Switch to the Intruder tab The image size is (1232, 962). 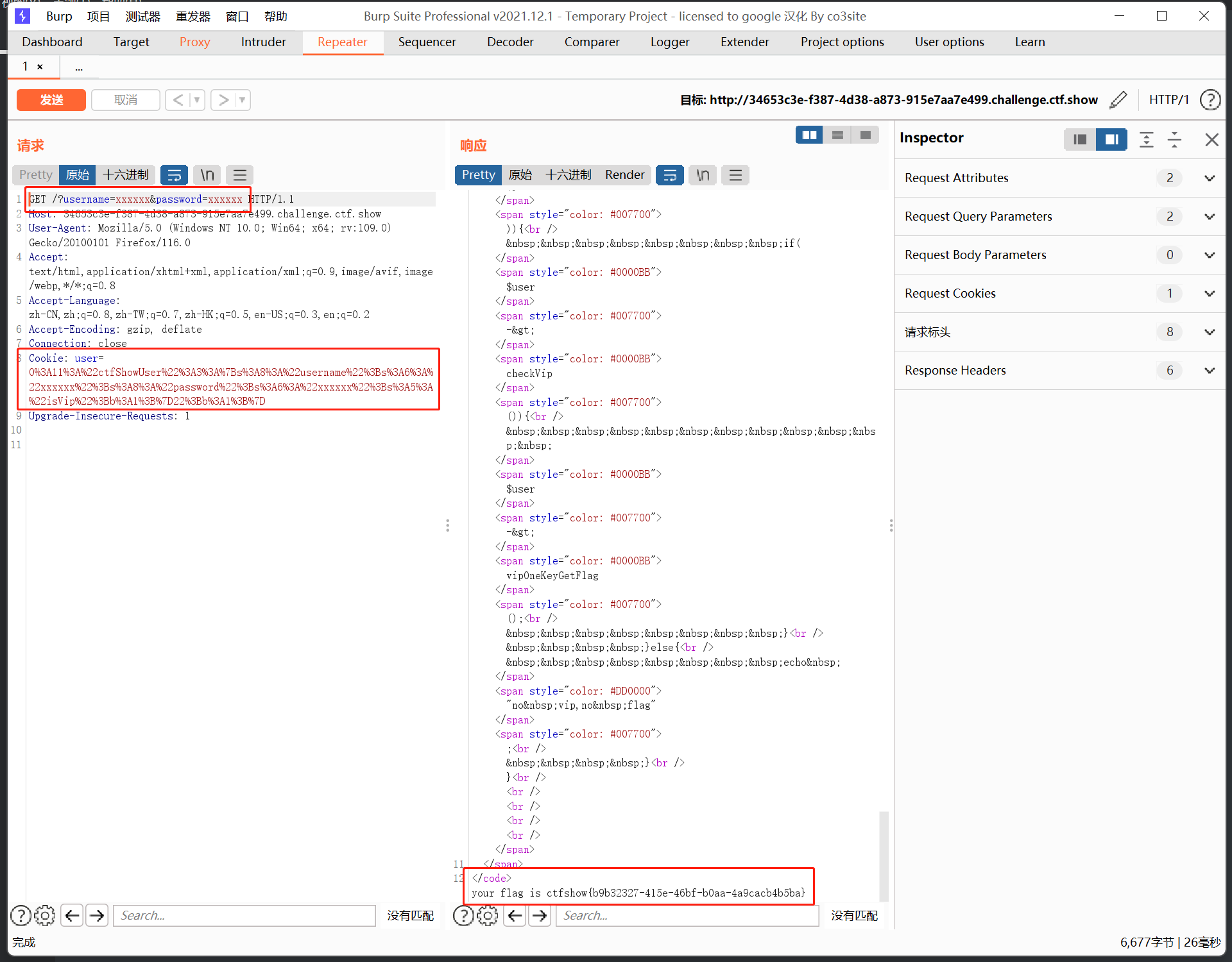(x=263, y=42)
